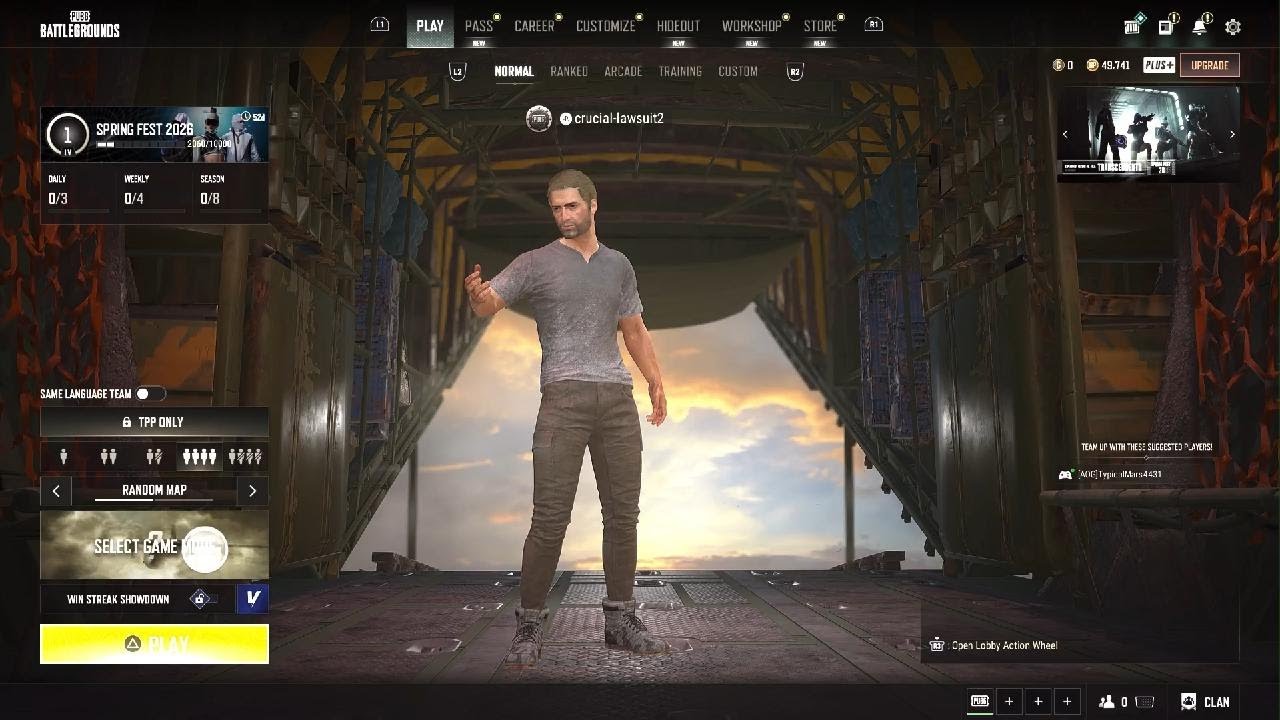
Task: Click the player name crucial-lawsuit2
Action: click(619, 119)
